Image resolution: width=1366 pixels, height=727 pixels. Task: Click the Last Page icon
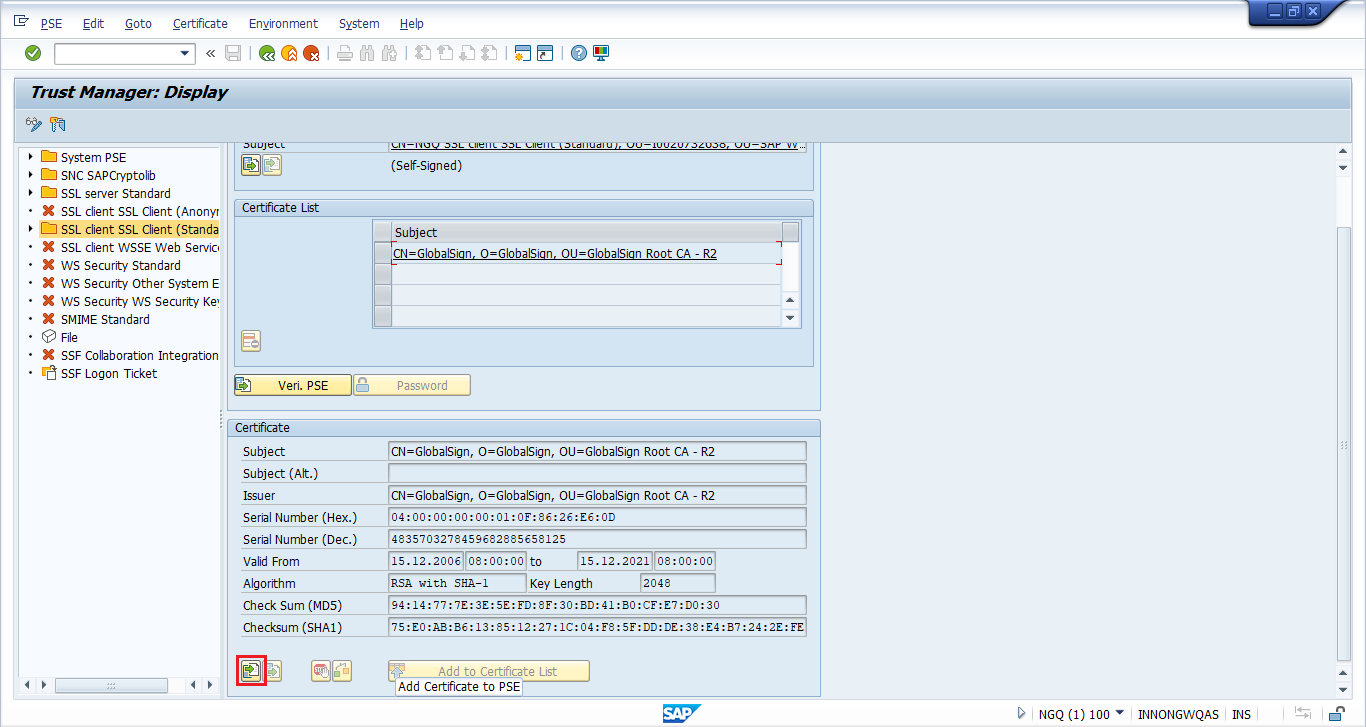click(489, 53)
